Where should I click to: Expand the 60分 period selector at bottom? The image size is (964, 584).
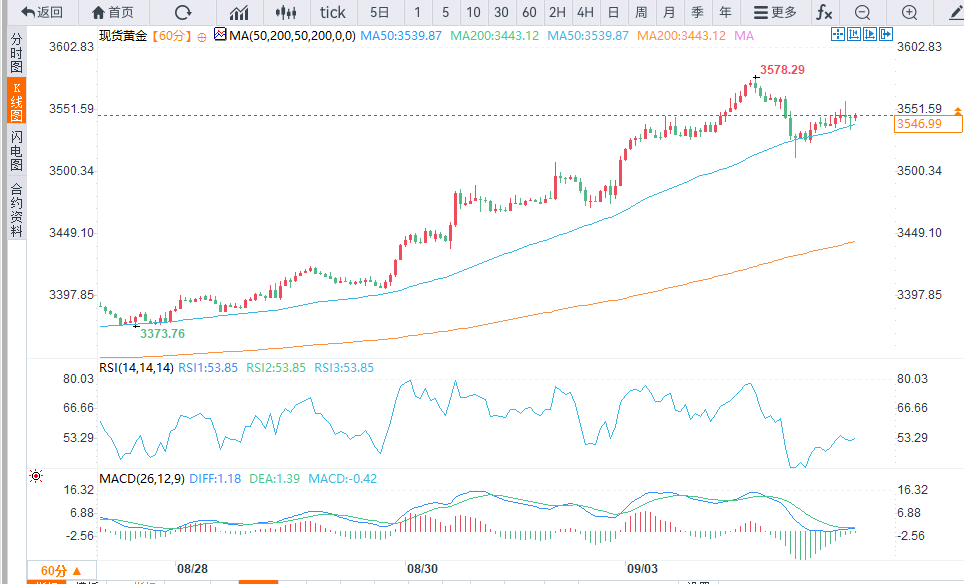(x=61, y=570)
